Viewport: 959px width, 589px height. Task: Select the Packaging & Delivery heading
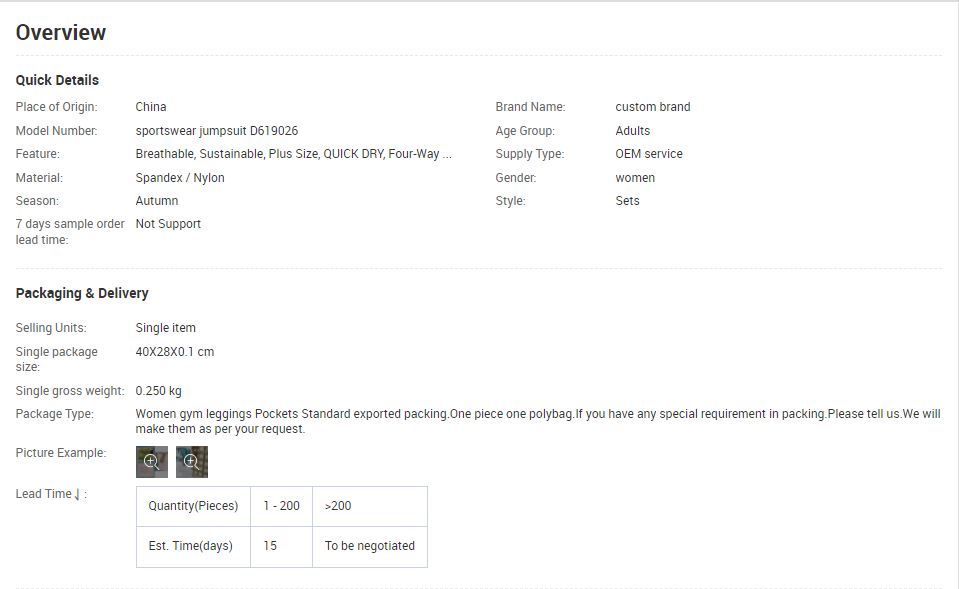pyautogui.click(x=82, y=293)
